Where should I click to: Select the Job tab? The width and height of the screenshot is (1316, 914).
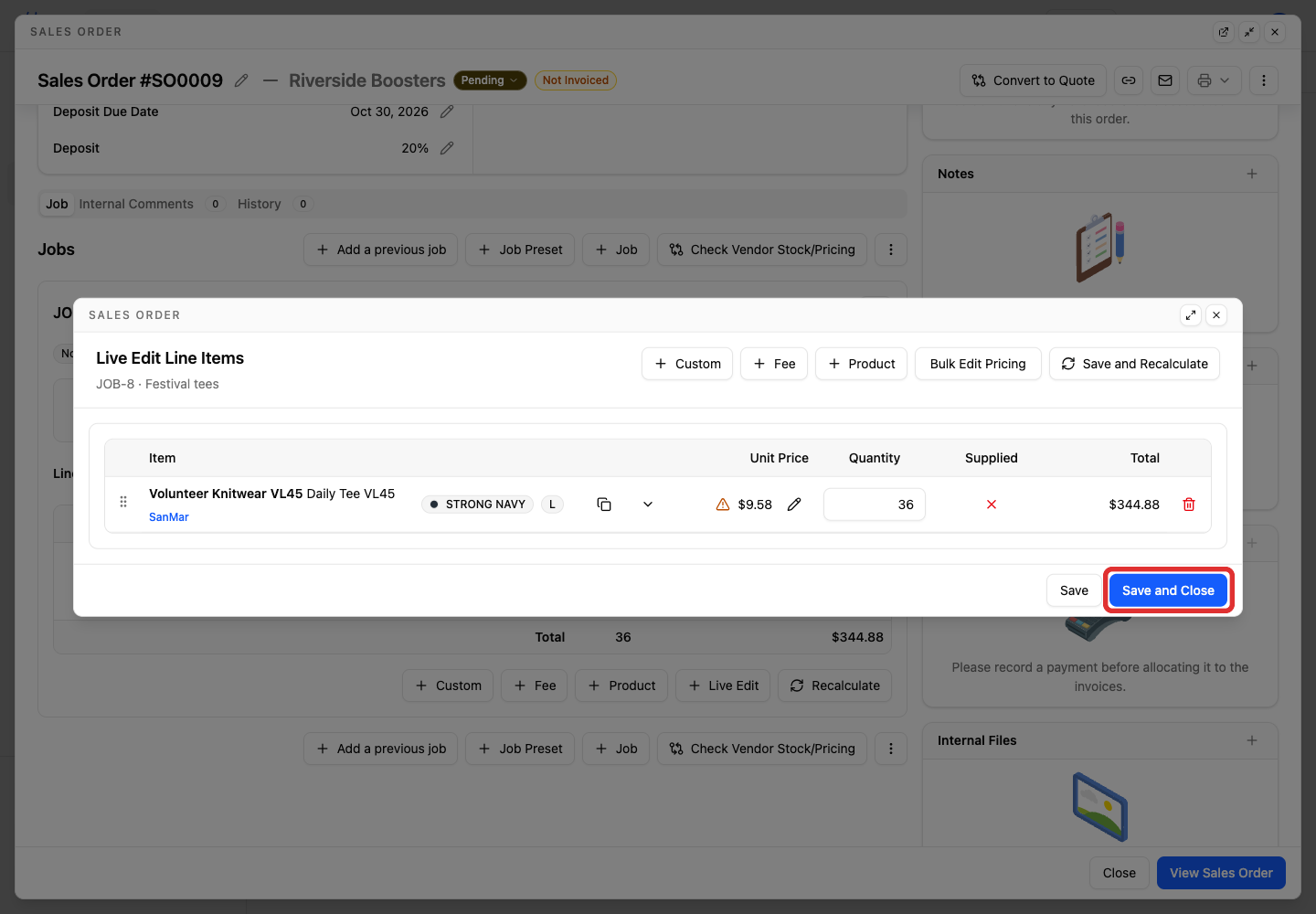pyautogui.click(x=57, y=204)
